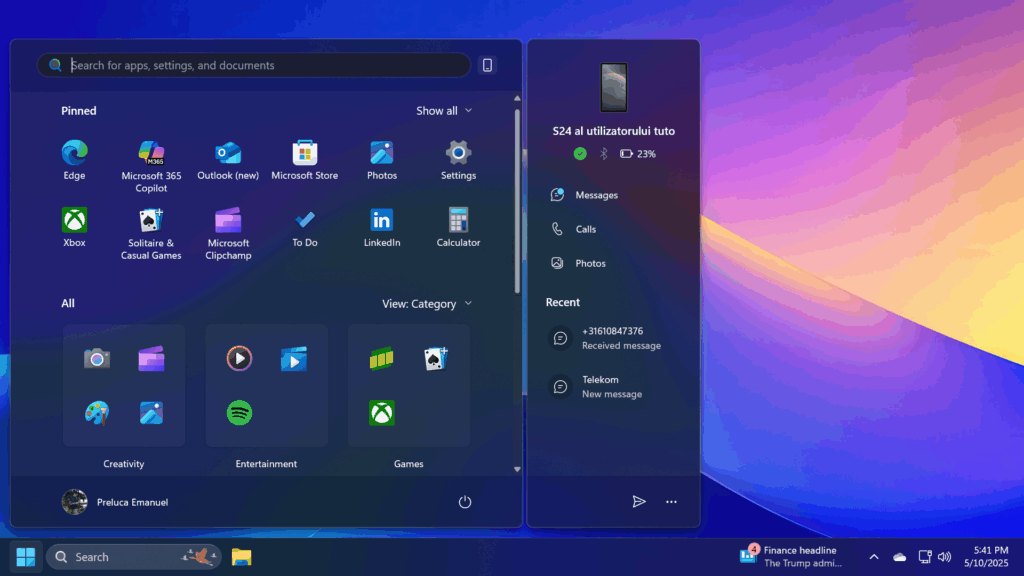Open the clock showing 5:41 PM
Viewport: 1024px width, 576px height.
(x=986, y=556)
